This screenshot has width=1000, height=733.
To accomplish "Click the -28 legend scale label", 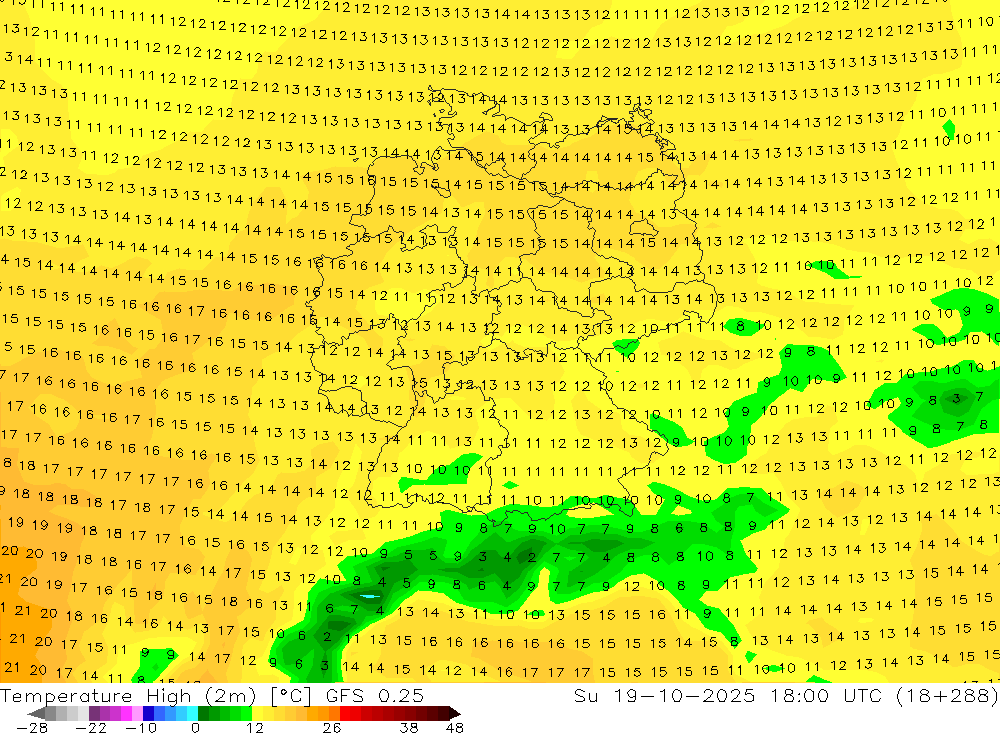I will tap(32, 728).
